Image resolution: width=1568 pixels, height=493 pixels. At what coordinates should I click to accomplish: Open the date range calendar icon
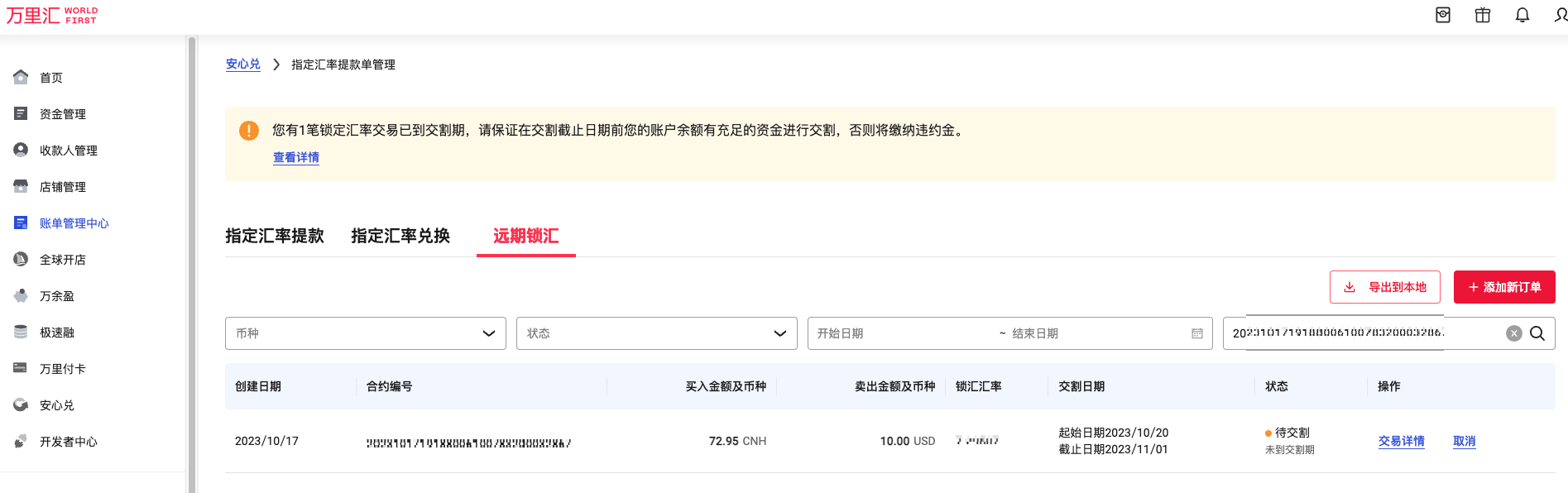(1196, 333)
